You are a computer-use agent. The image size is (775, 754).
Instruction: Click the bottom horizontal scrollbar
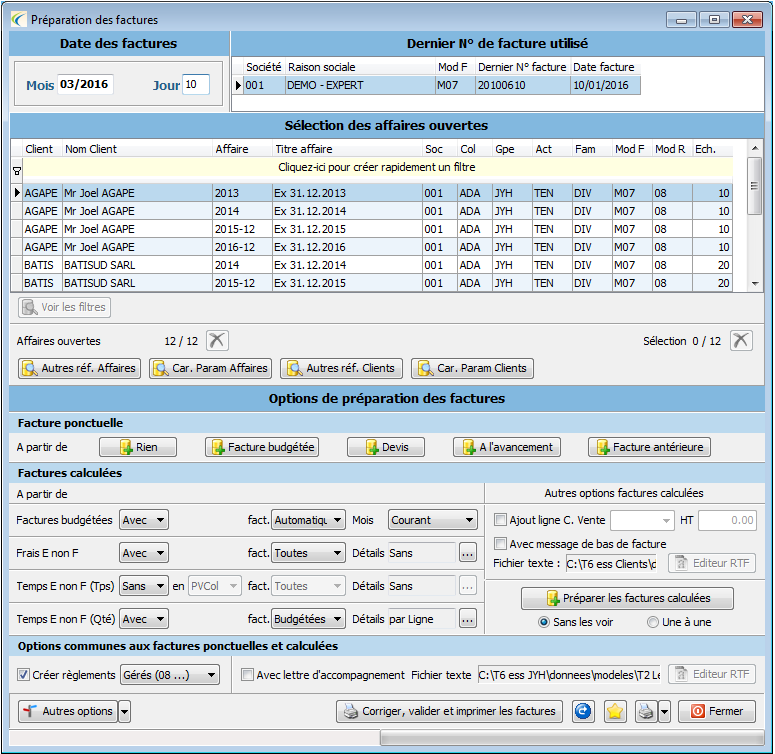572,738
